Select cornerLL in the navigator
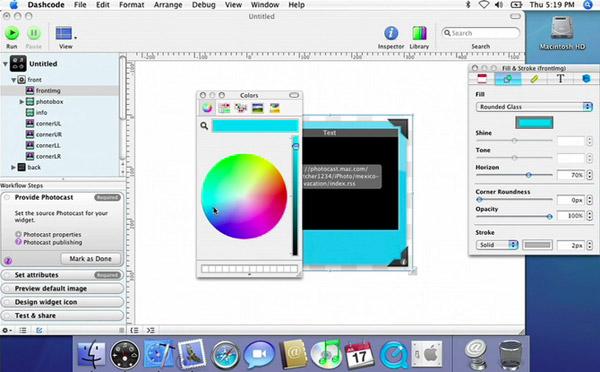Viewport: 600px width, 372px height. click(x=48, y=145)
